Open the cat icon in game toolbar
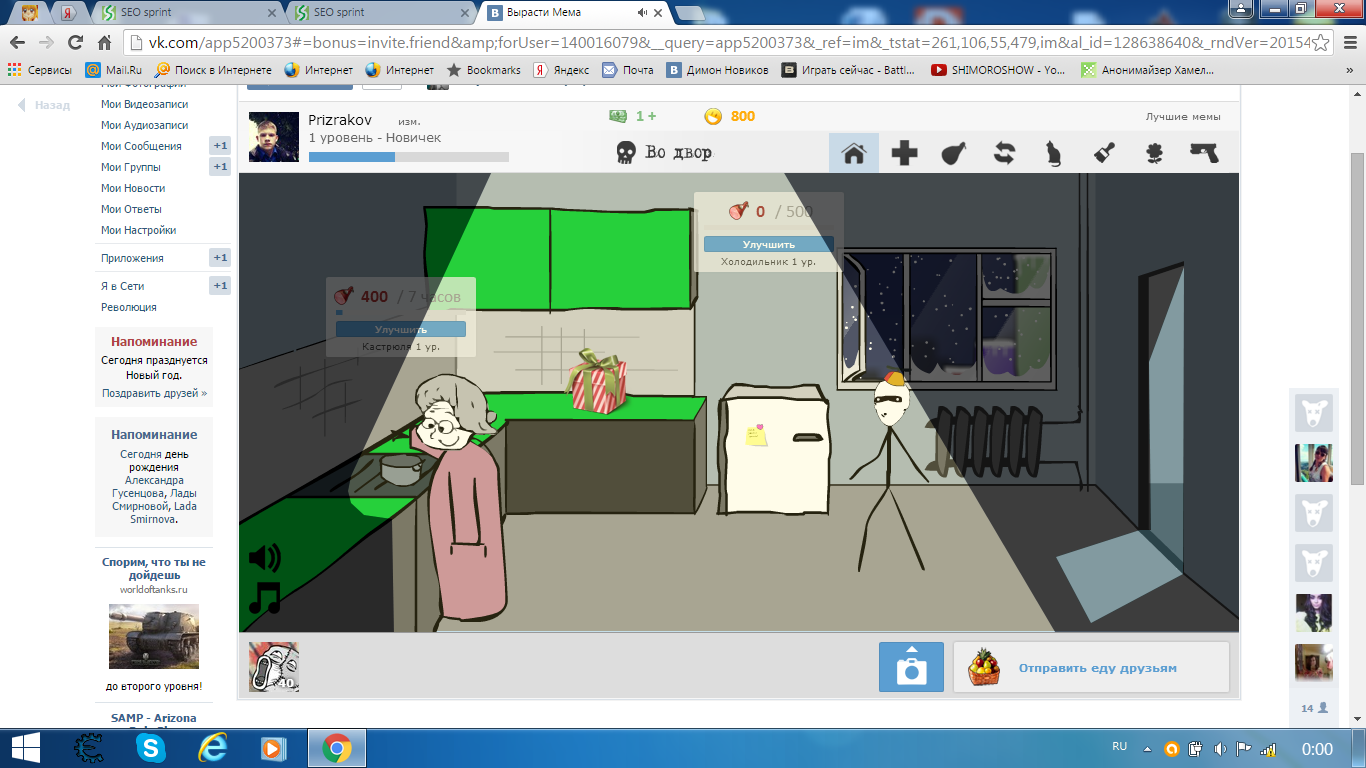The width and height of the screenshot is (1366, 768). (1053, 153)
